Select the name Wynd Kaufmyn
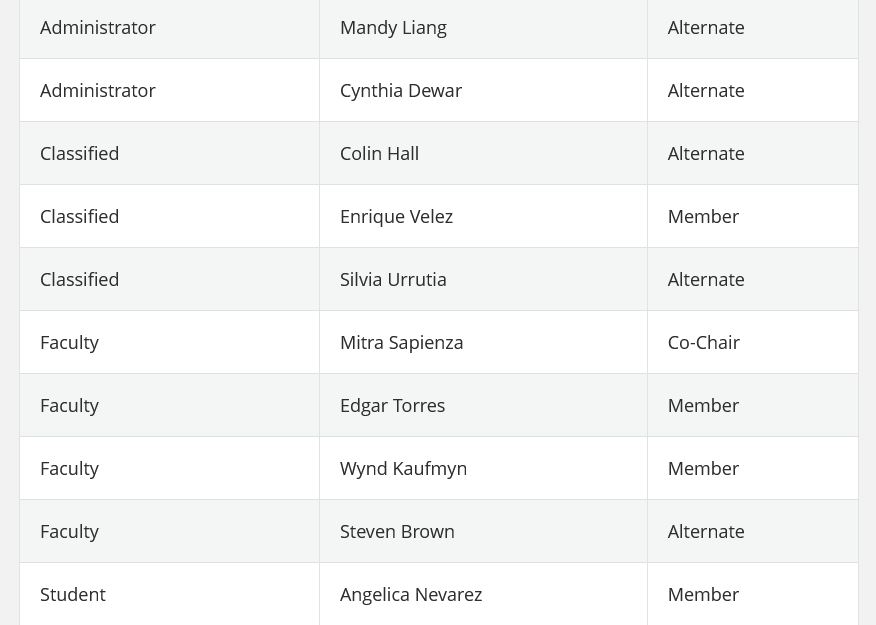The width and height of the screenshot is (876, 625). pos(403,469)
